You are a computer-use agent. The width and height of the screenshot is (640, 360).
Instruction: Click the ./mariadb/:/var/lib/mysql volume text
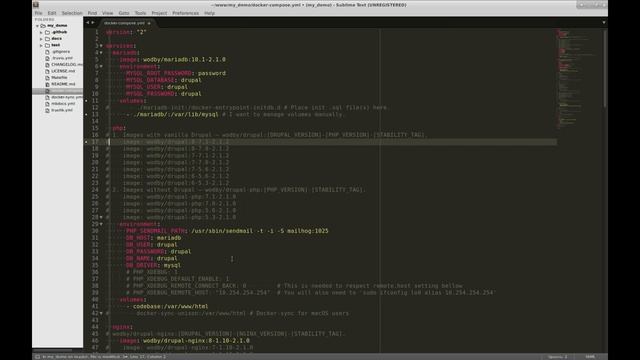click(176, 115)
